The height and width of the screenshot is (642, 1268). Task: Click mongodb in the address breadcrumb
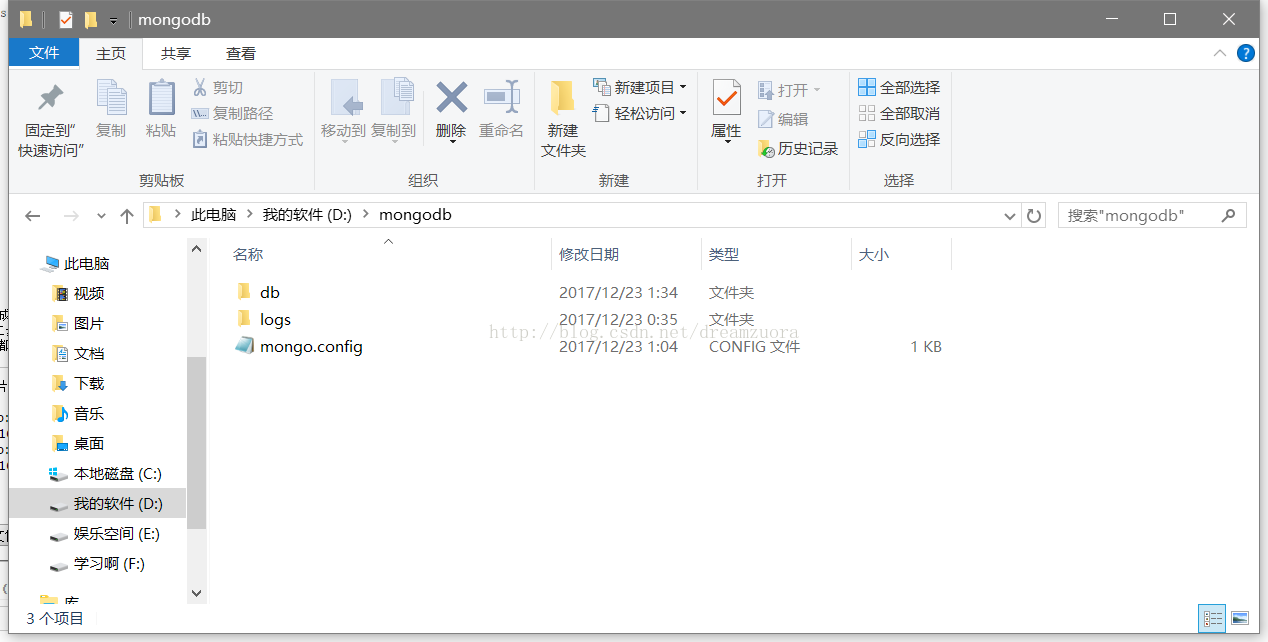[x=415, y=215]
